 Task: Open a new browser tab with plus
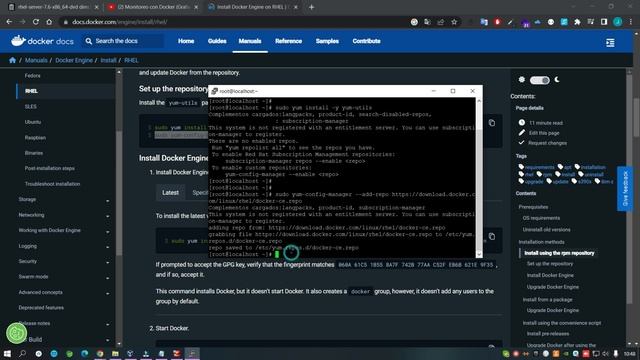[x=311, y=7]
